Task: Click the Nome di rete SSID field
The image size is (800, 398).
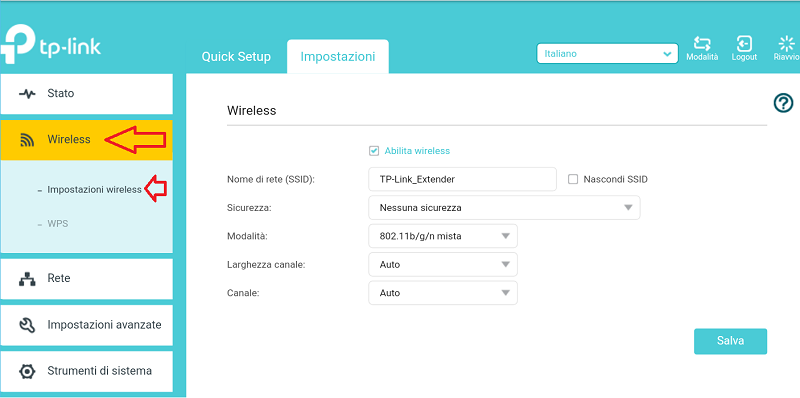Action: 462,179
